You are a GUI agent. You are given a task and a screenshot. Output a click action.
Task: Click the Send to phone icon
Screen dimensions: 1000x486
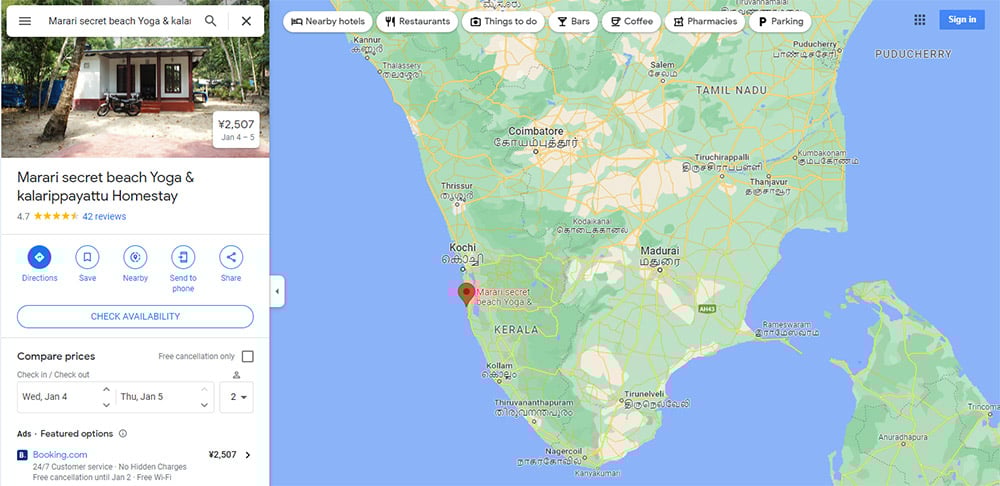pyautogui.click(x=183, y=257)
